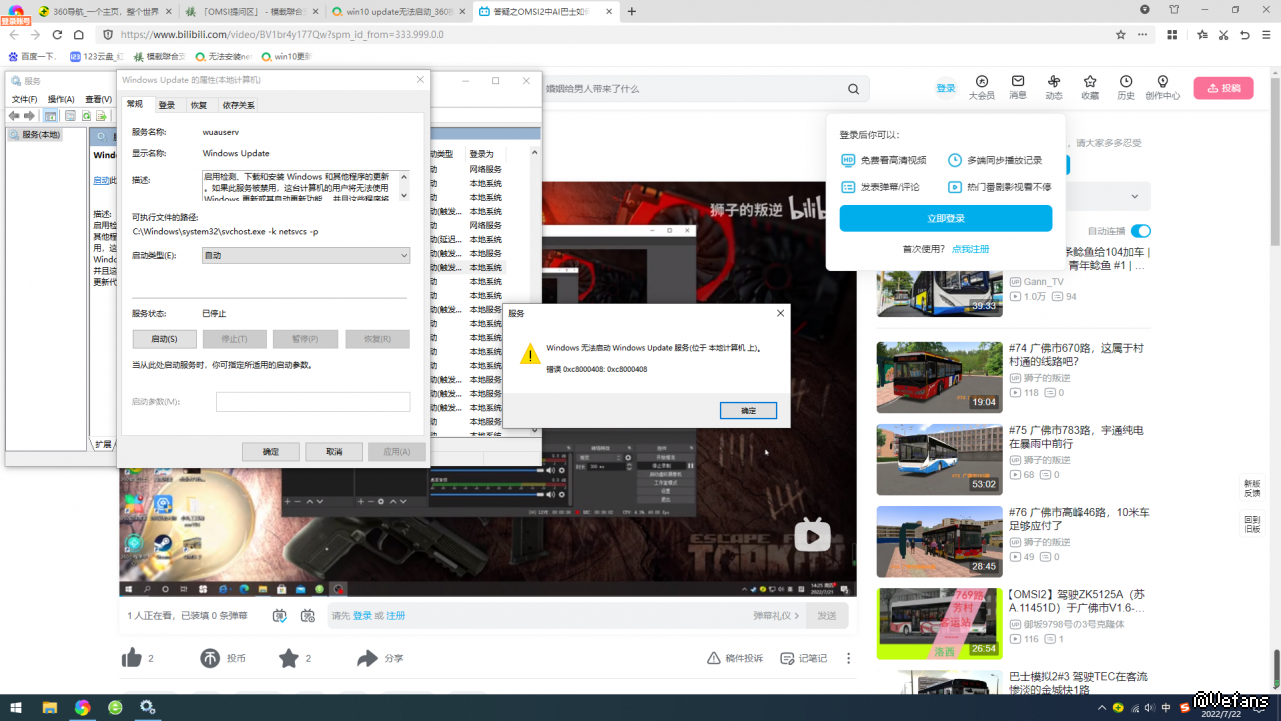The height and width of the screenshot is (721, 1281).
Task: Click the Bilibili search magnifier icon
Action: pyautogui.click(x=853, y=89)
